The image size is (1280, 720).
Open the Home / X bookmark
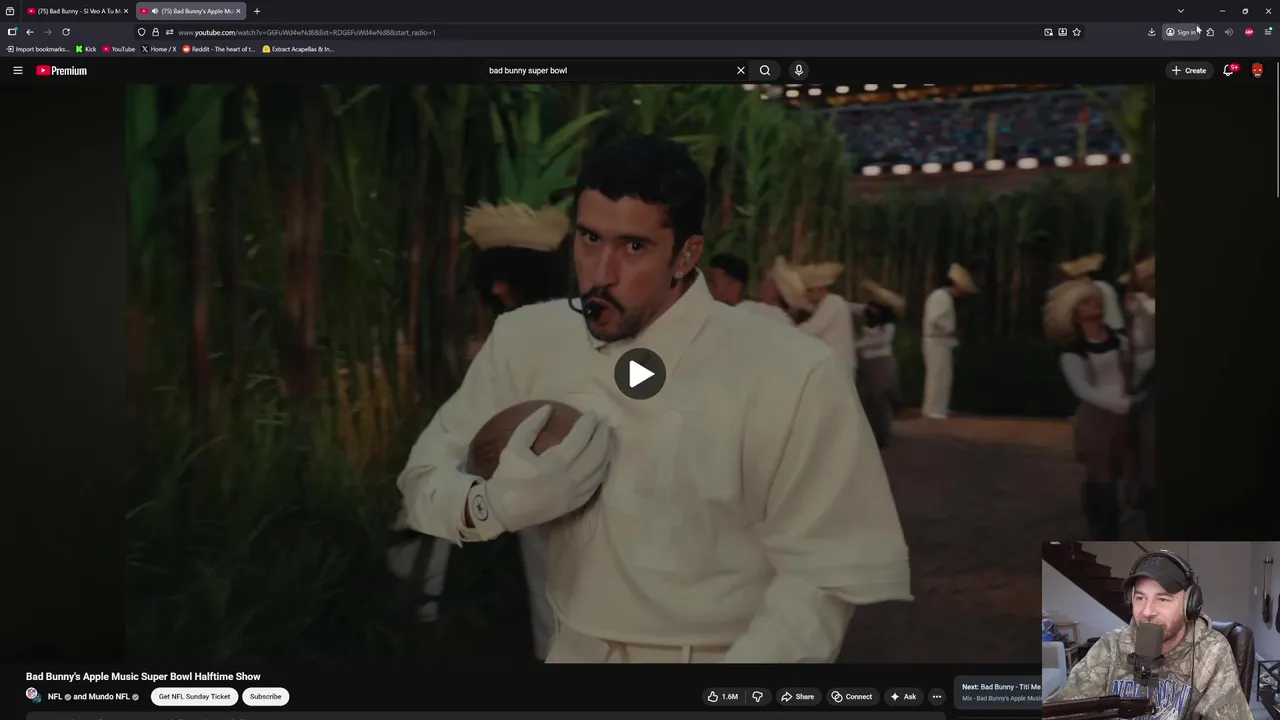[x=159, y=49]
